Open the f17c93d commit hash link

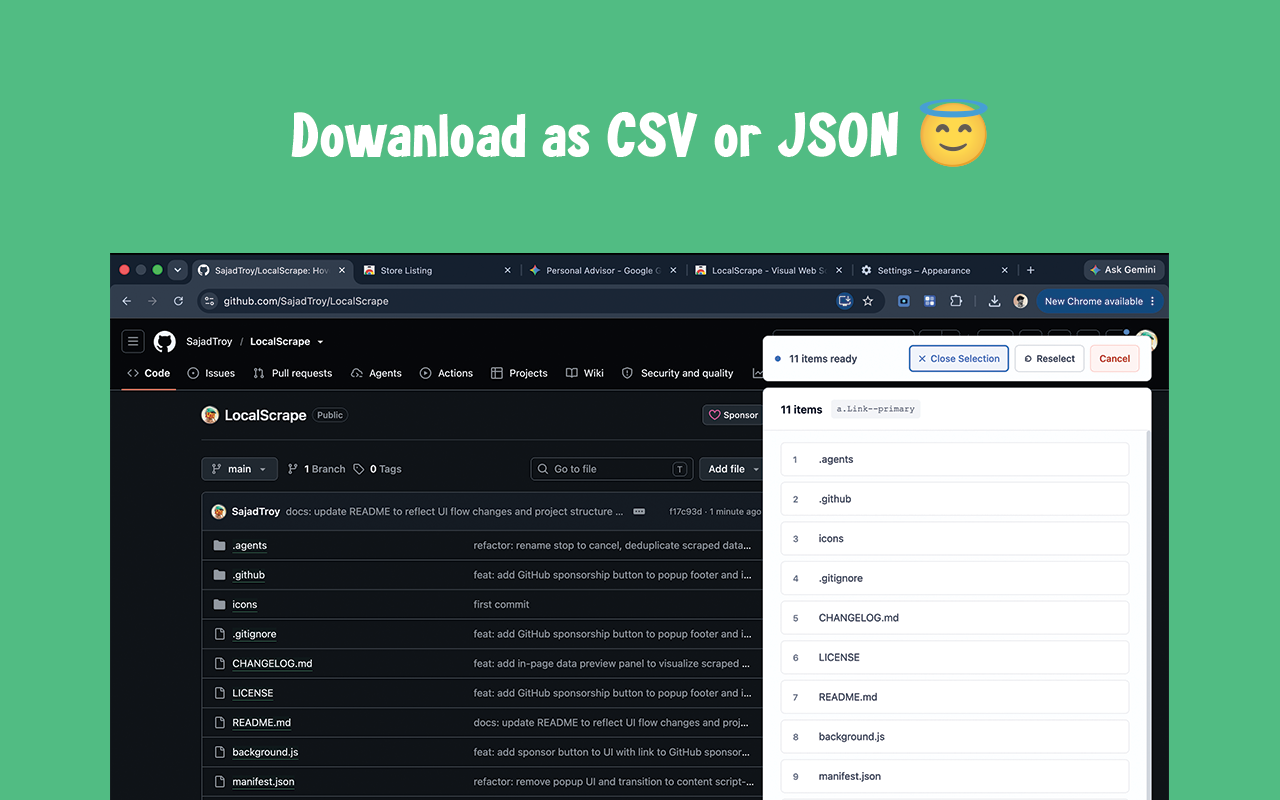coord(685,511)
